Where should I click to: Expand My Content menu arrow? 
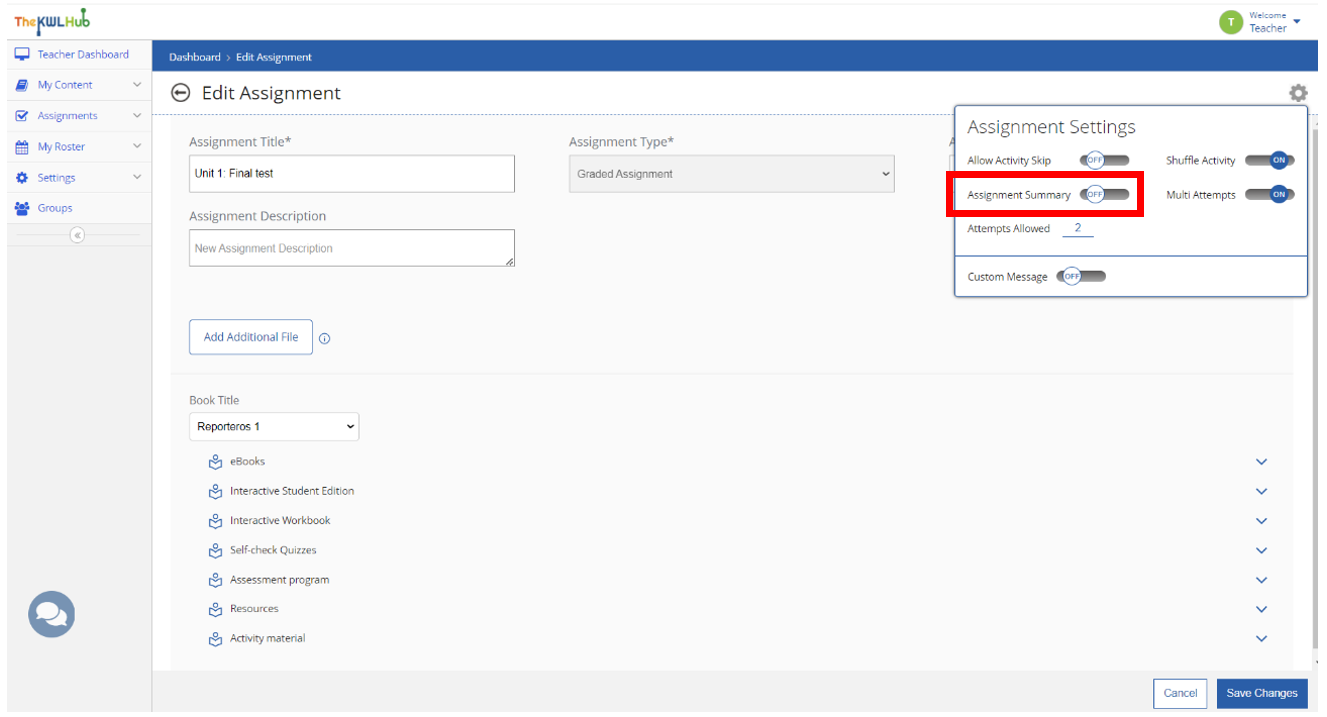[137, 85]
